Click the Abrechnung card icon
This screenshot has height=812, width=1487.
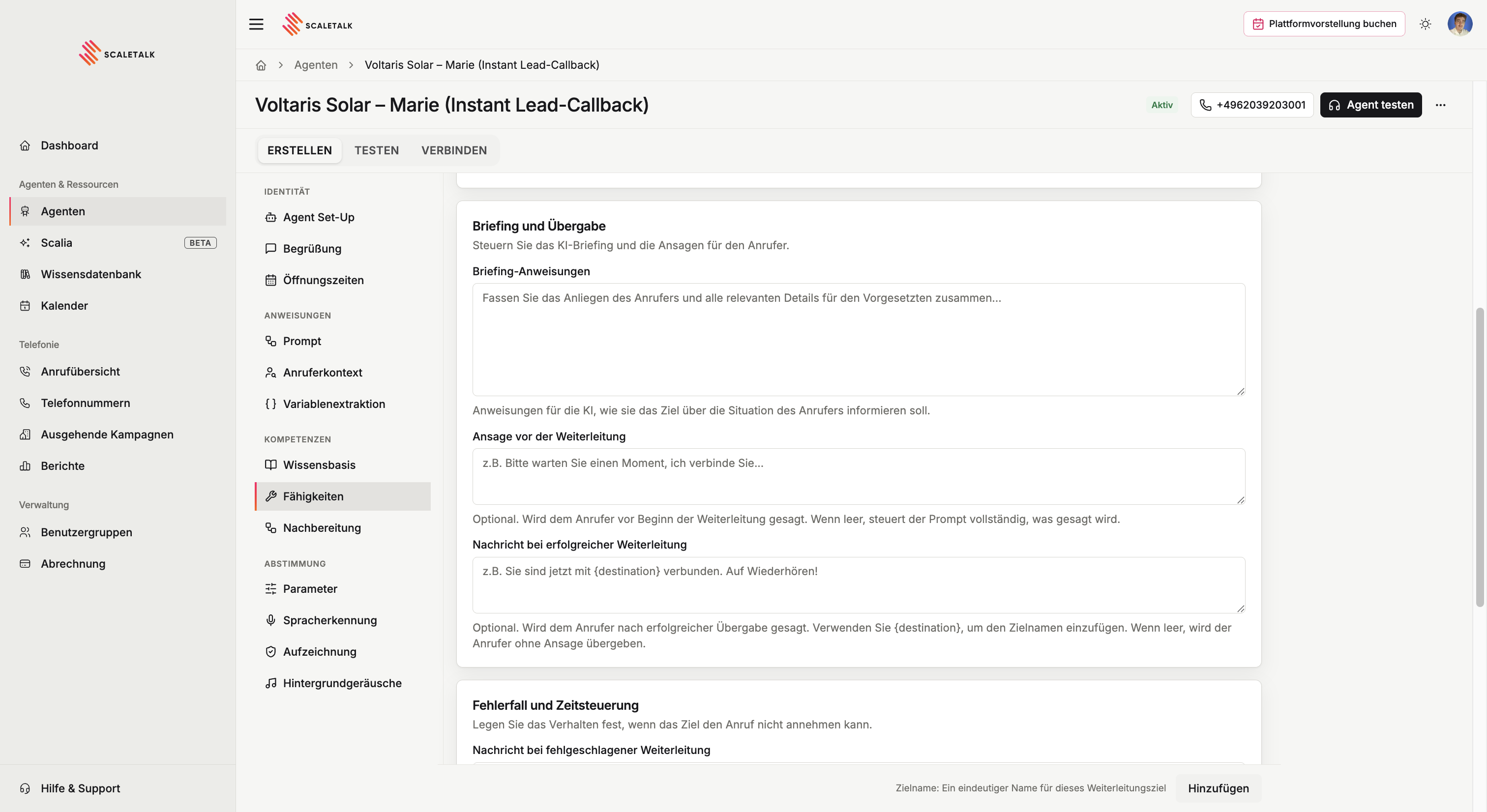[25, 564]
